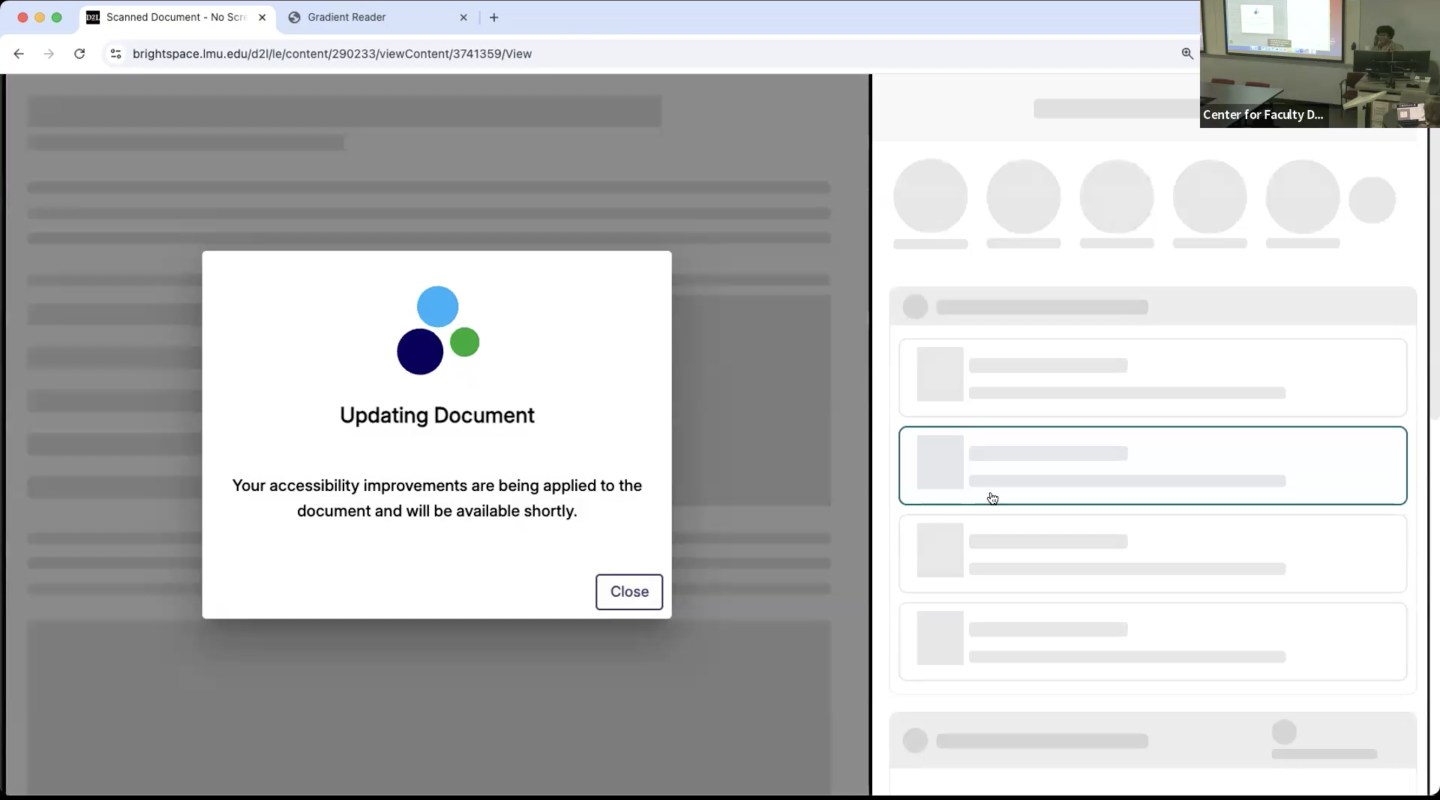Click the Close button in Updating Document dialog
The image size is (1440, 800).
pos(629,592)
